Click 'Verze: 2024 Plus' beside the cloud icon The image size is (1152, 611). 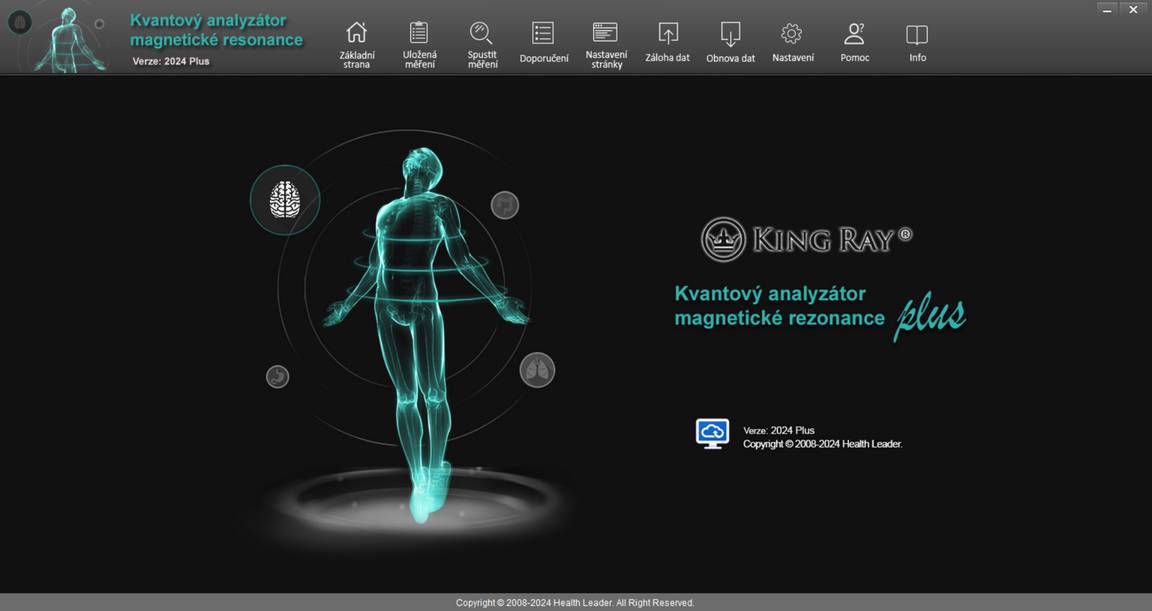coord(779,430)
